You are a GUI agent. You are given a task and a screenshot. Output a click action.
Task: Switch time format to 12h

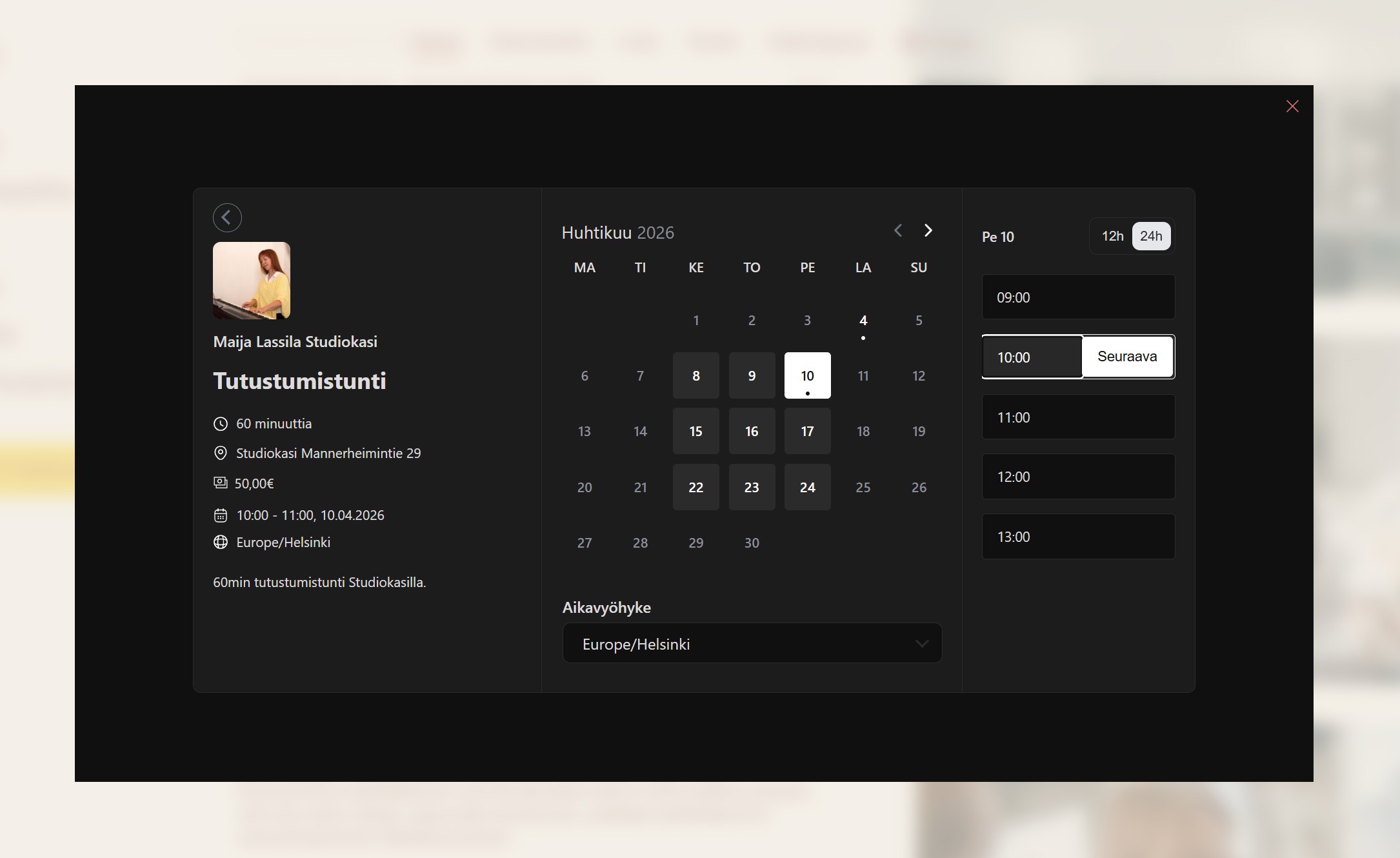(1112, 236)
